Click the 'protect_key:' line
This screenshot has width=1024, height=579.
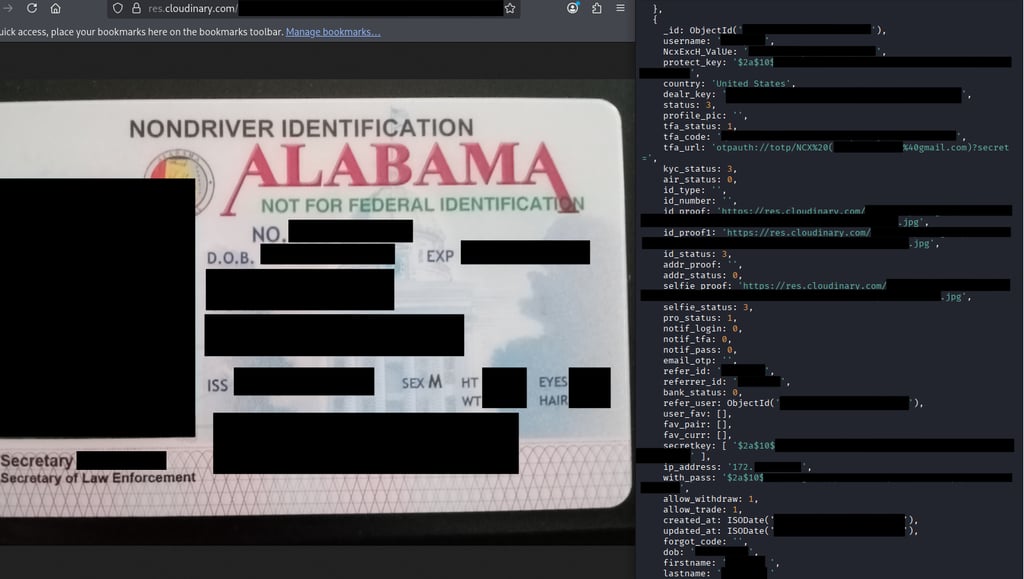pyautogui.click(x=837, y=62)
